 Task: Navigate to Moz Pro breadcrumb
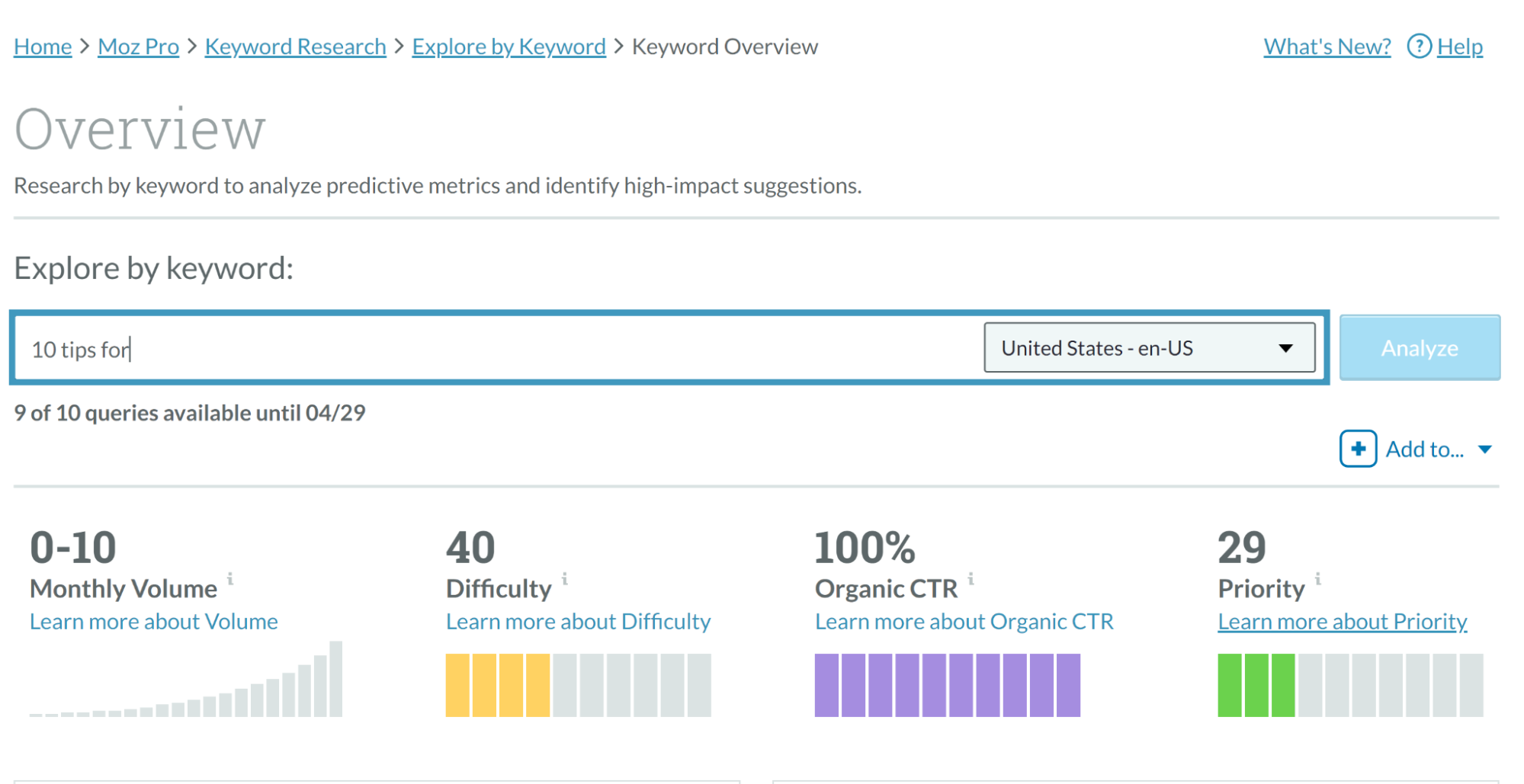point(138,46)
